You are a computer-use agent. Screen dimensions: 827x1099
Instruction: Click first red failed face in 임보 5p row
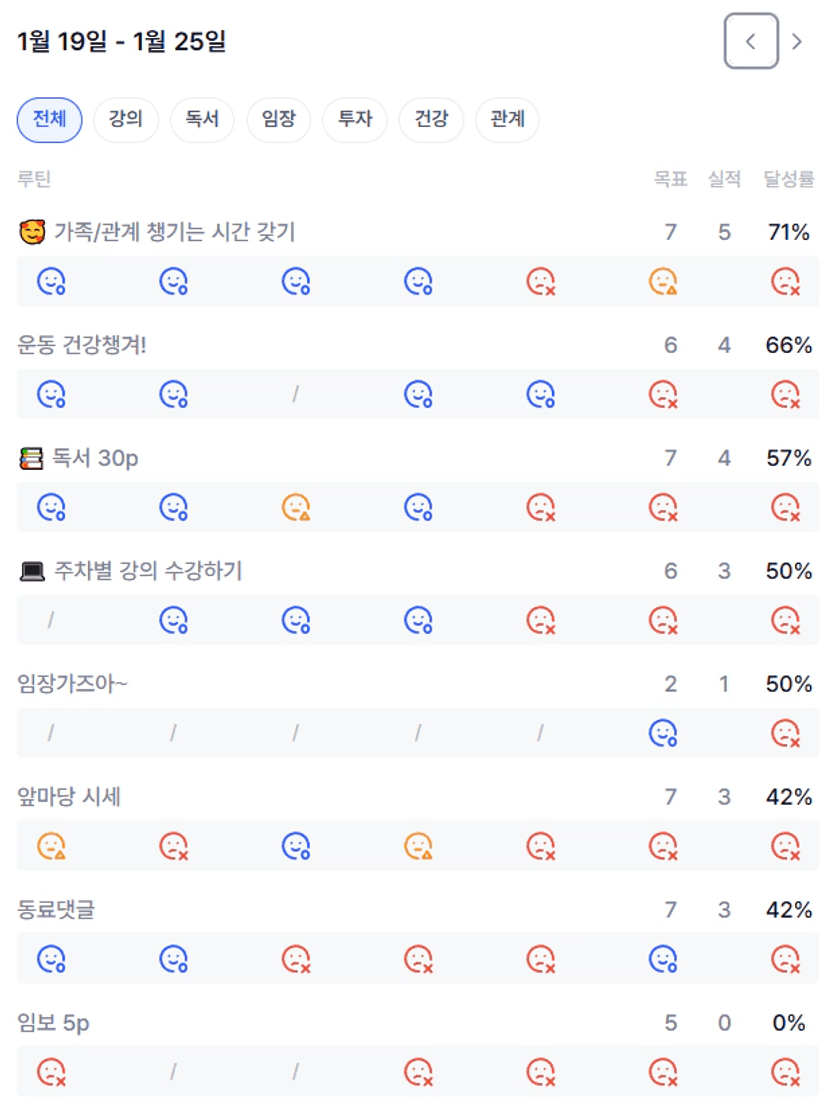[x=51, y=1073]
